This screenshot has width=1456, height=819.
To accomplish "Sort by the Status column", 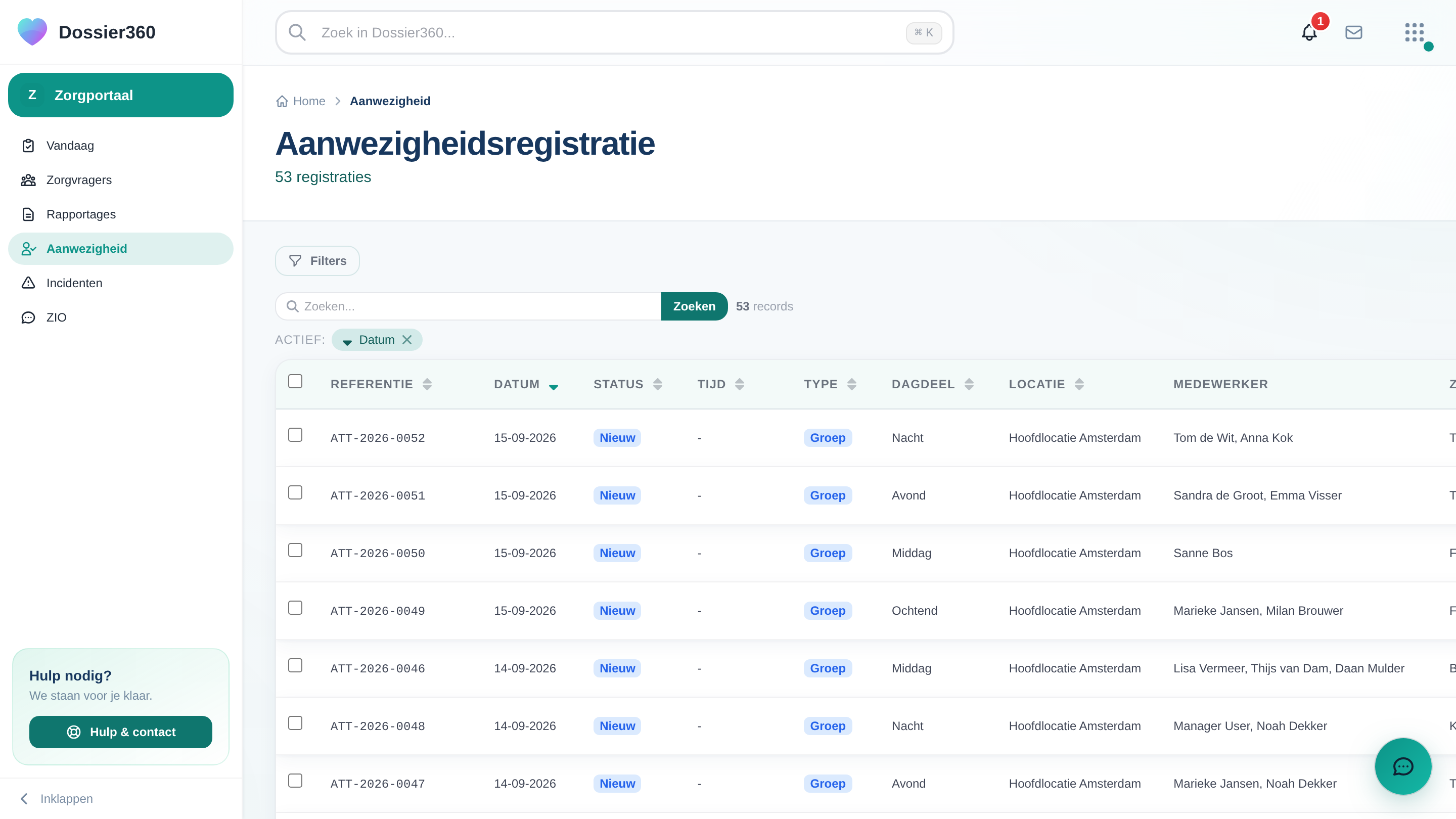I will [x=627, y=384].
